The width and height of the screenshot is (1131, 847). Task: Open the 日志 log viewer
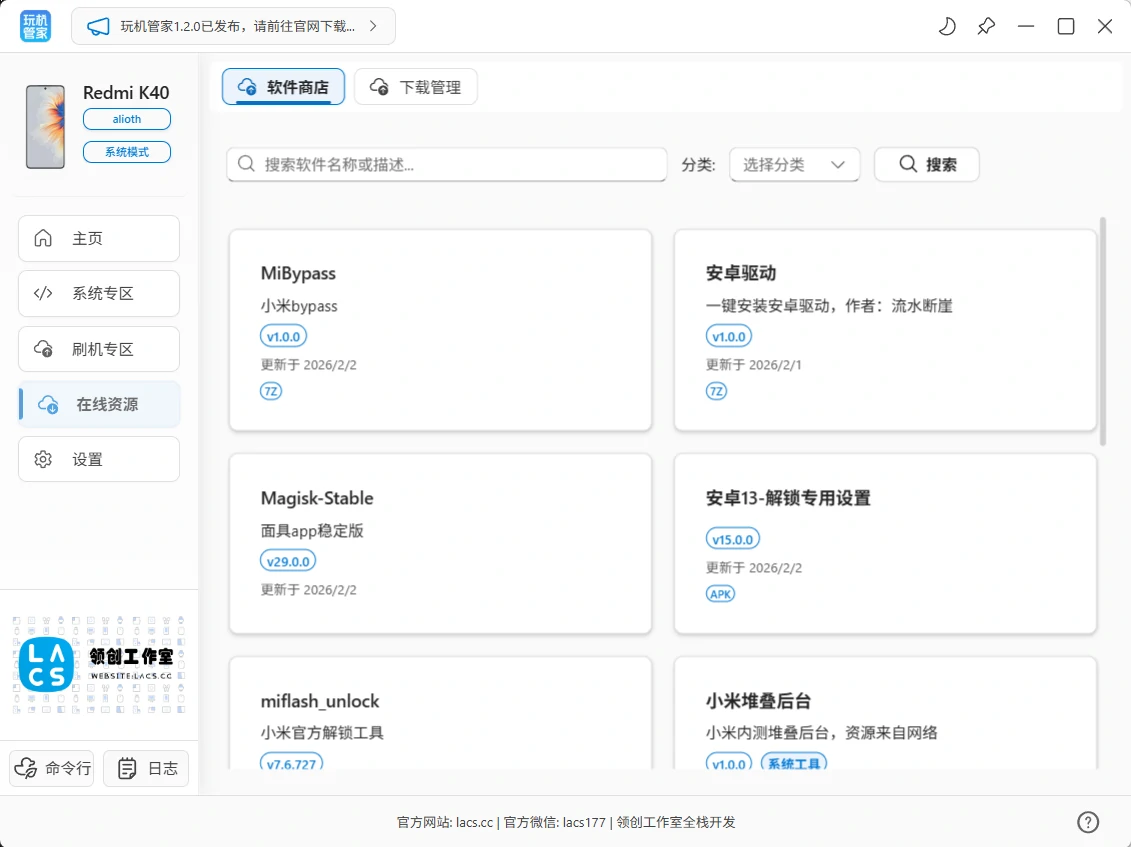tap(146, 768)
